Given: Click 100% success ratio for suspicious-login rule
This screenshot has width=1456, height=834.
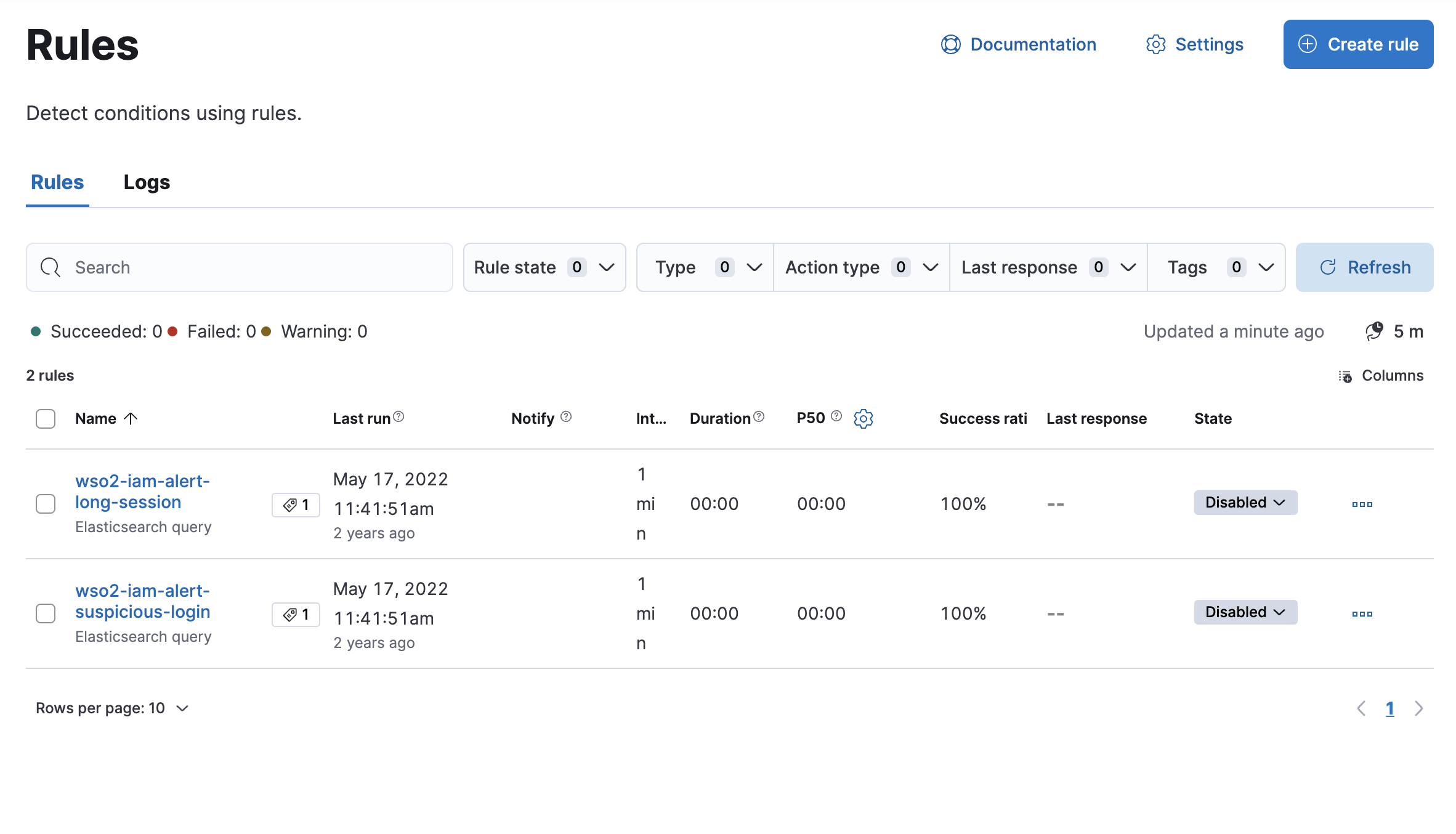Looking at the screenshot, I should (963, 613).
